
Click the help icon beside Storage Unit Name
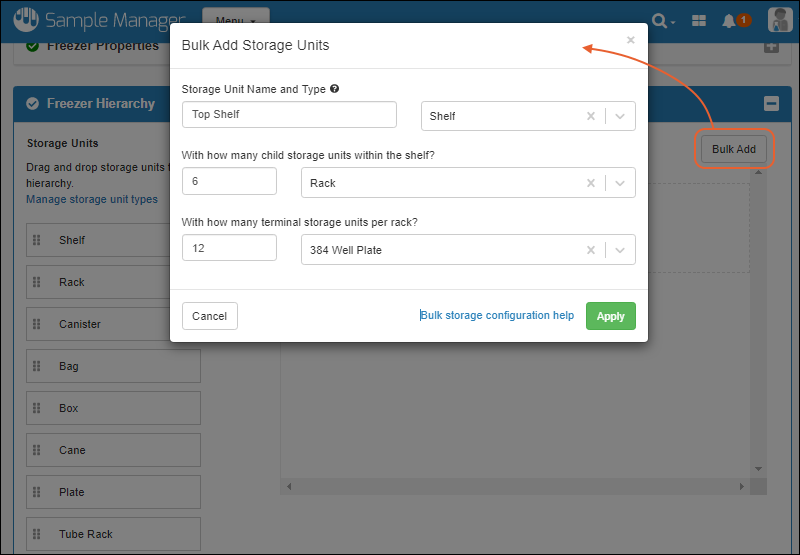(334, 89)
